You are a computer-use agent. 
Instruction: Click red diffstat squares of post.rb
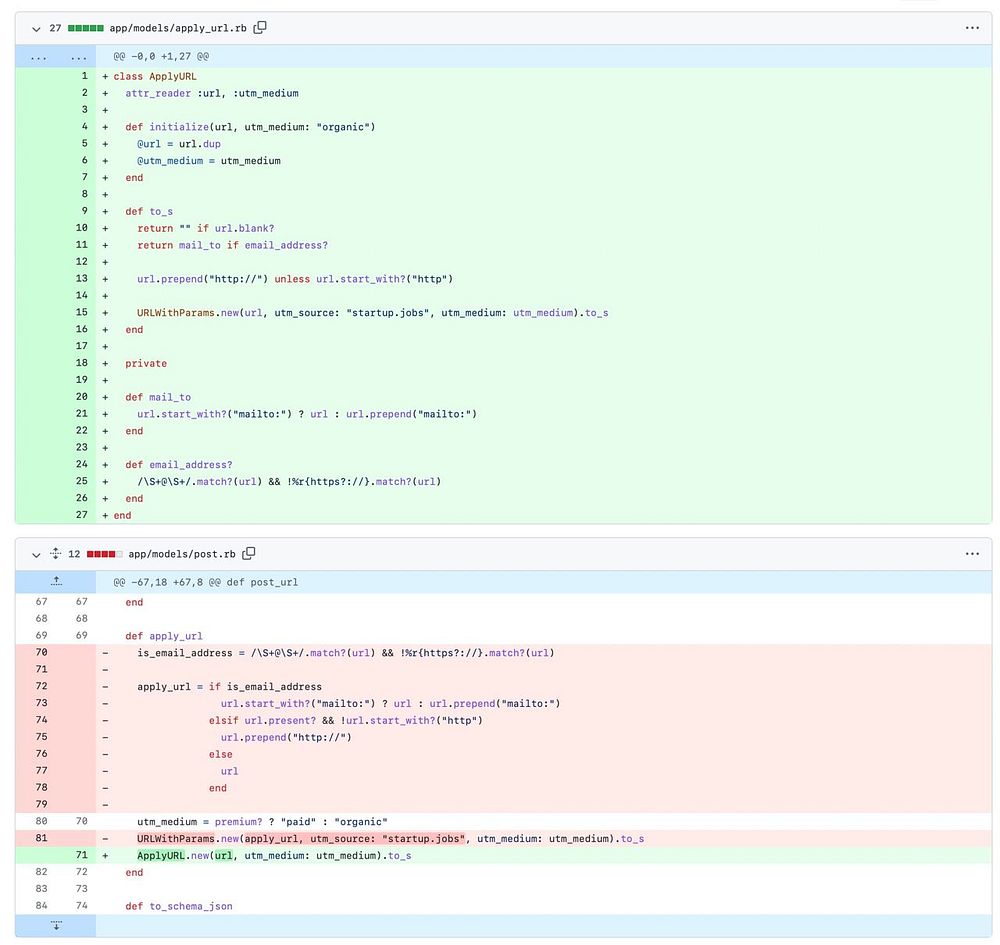click(104, 554)
